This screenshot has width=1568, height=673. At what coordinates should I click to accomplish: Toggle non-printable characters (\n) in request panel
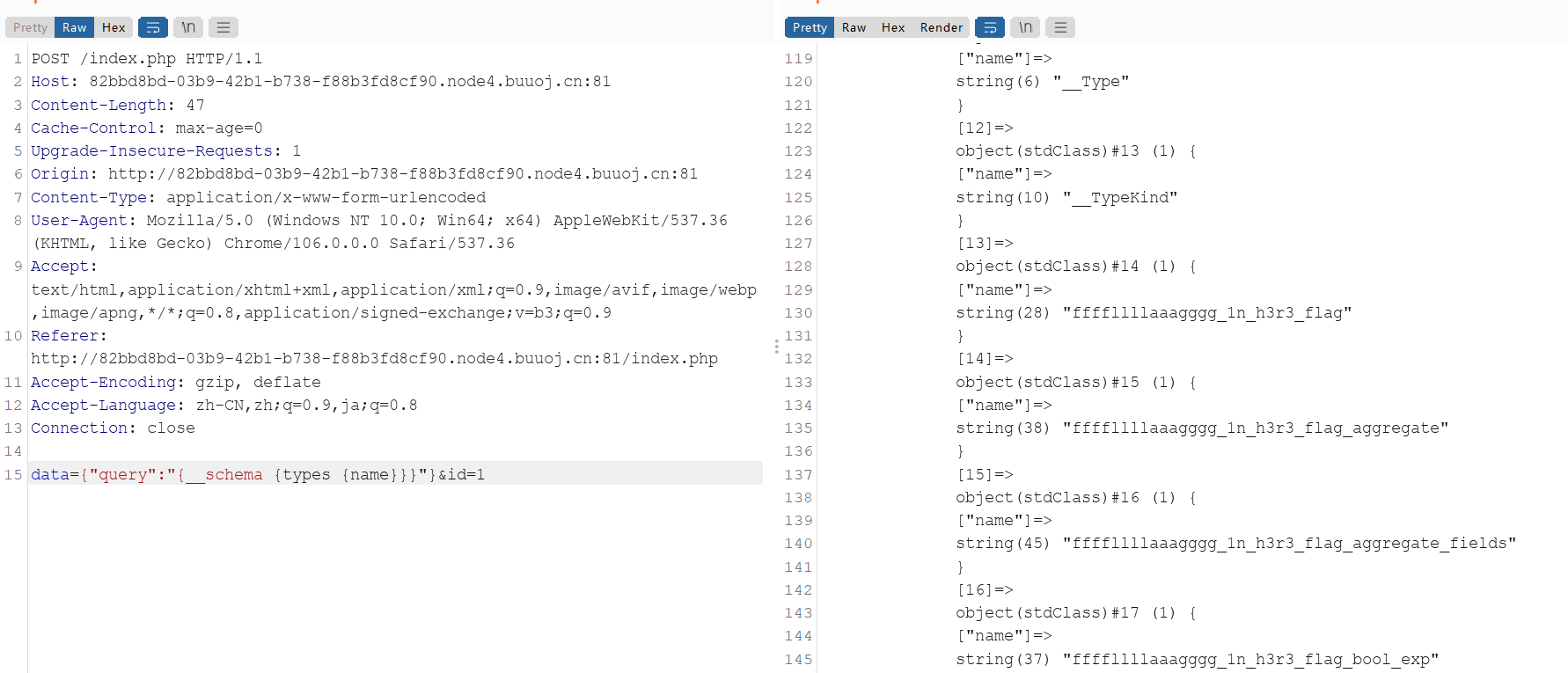(188, 27)
